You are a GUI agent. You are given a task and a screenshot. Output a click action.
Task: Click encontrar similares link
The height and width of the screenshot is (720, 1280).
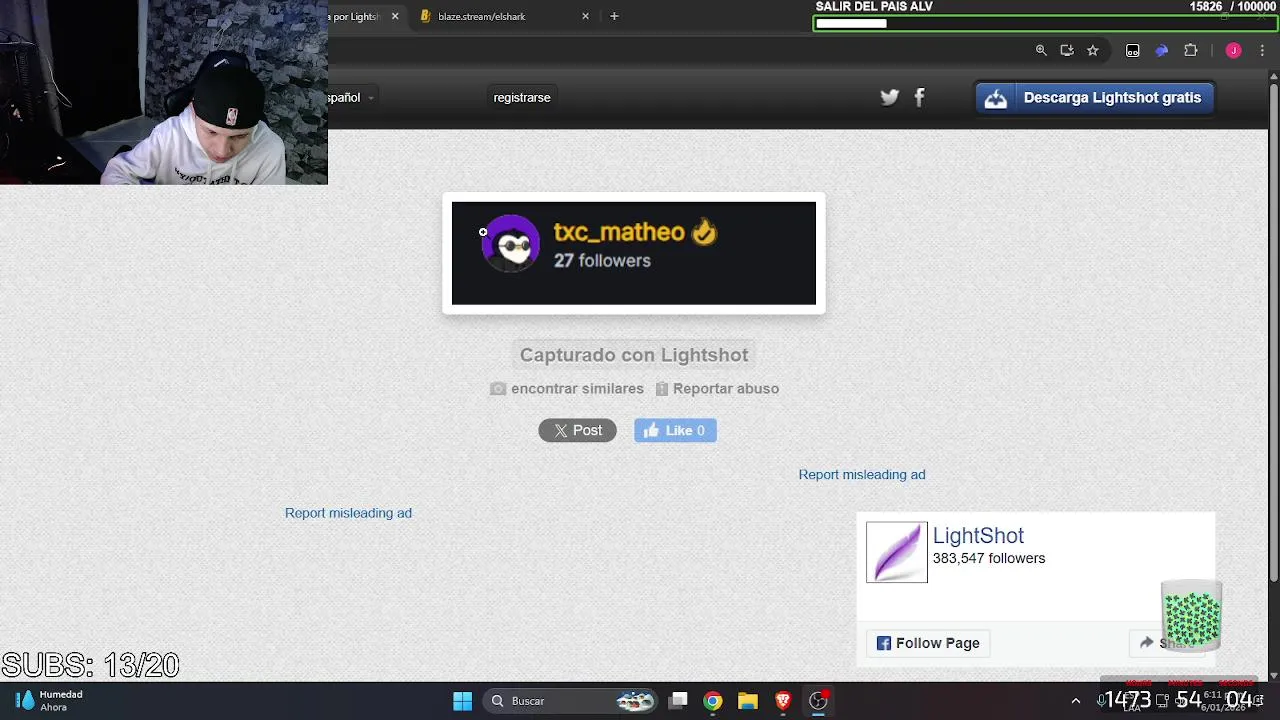pyautogui.click(x=567, y=388)
